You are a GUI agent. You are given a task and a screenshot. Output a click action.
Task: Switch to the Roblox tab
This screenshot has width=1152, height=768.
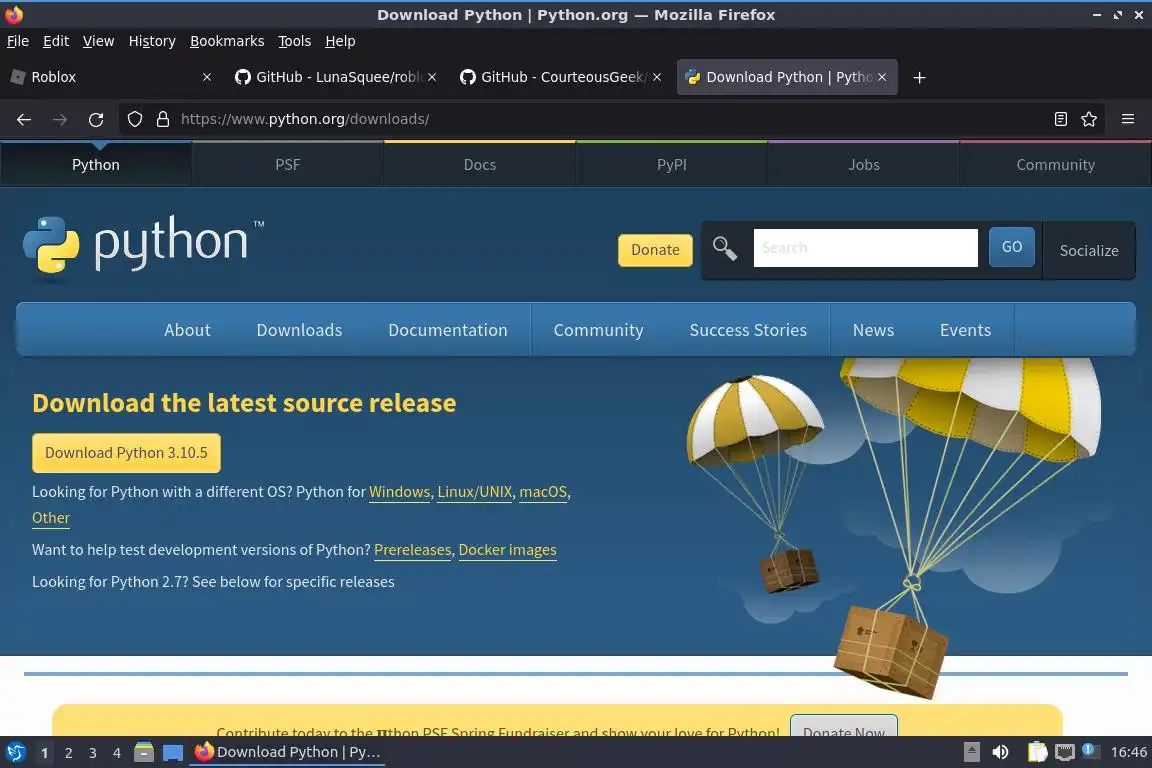point(110,77)
